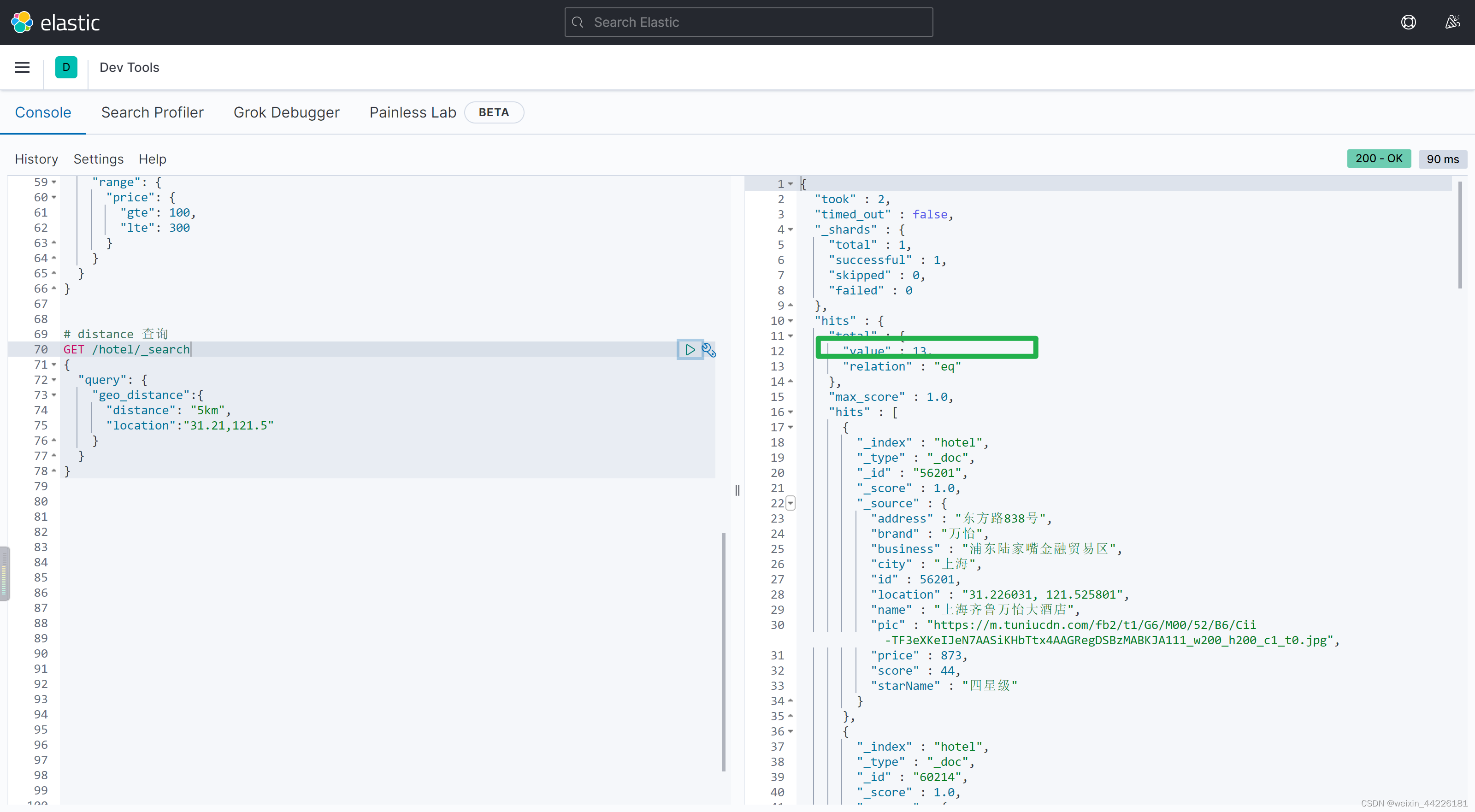Screen dimensions: 1475x812
Task: Select the Console tab
Action: (x=42, y=111)
